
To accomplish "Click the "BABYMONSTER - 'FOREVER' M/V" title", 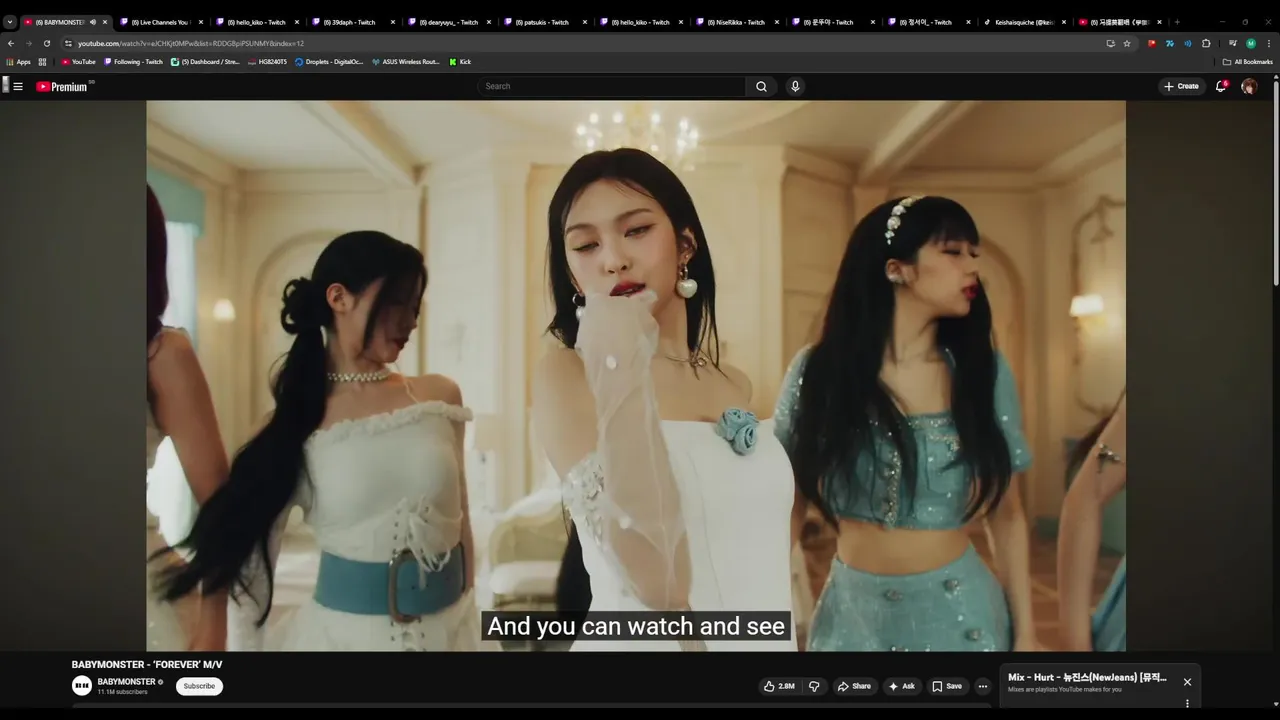I will pyautogui.click(x=147, y=664).
